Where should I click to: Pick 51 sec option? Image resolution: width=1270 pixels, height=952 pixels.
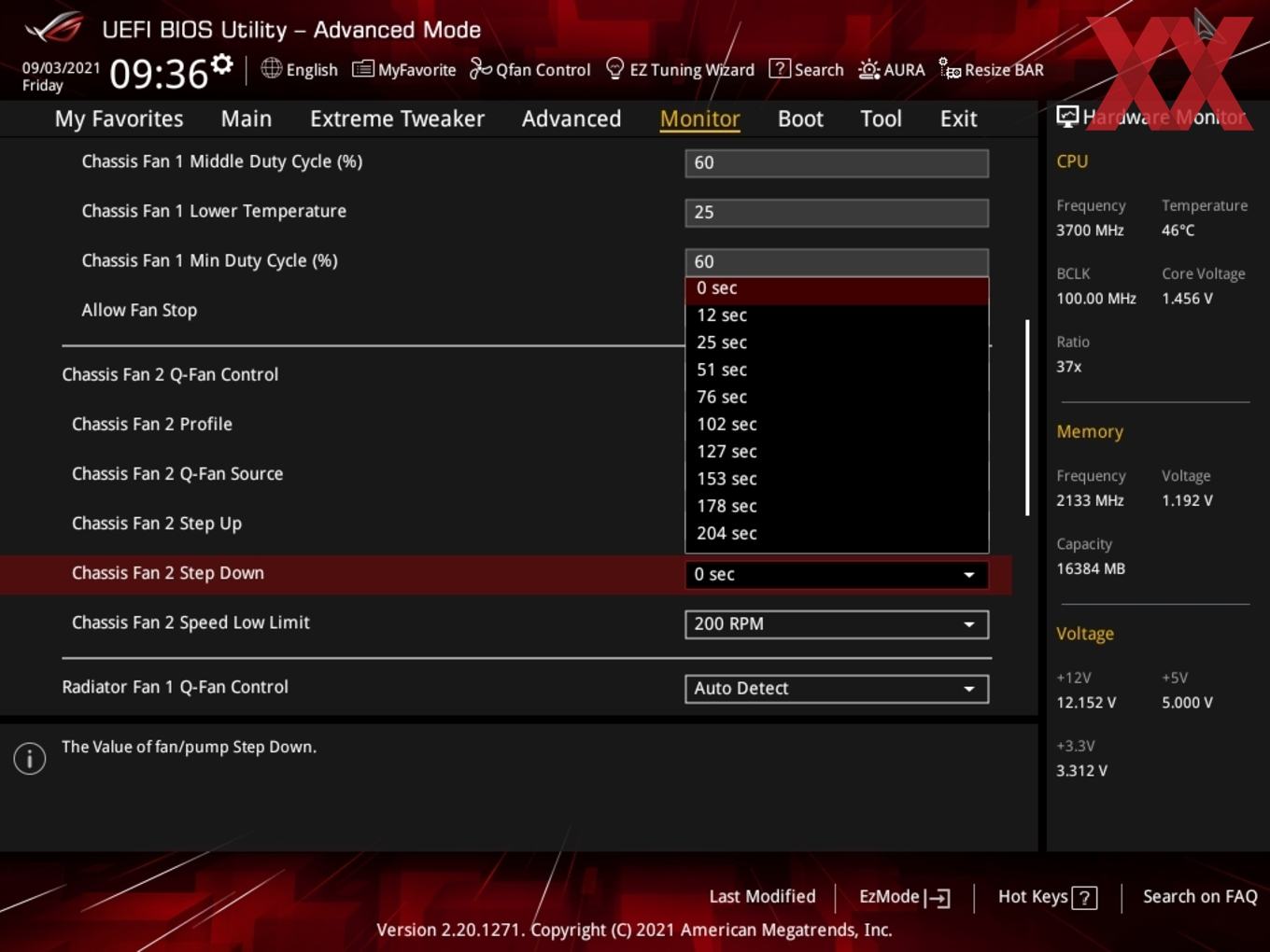pyautogui.click(x=837, y=370)
